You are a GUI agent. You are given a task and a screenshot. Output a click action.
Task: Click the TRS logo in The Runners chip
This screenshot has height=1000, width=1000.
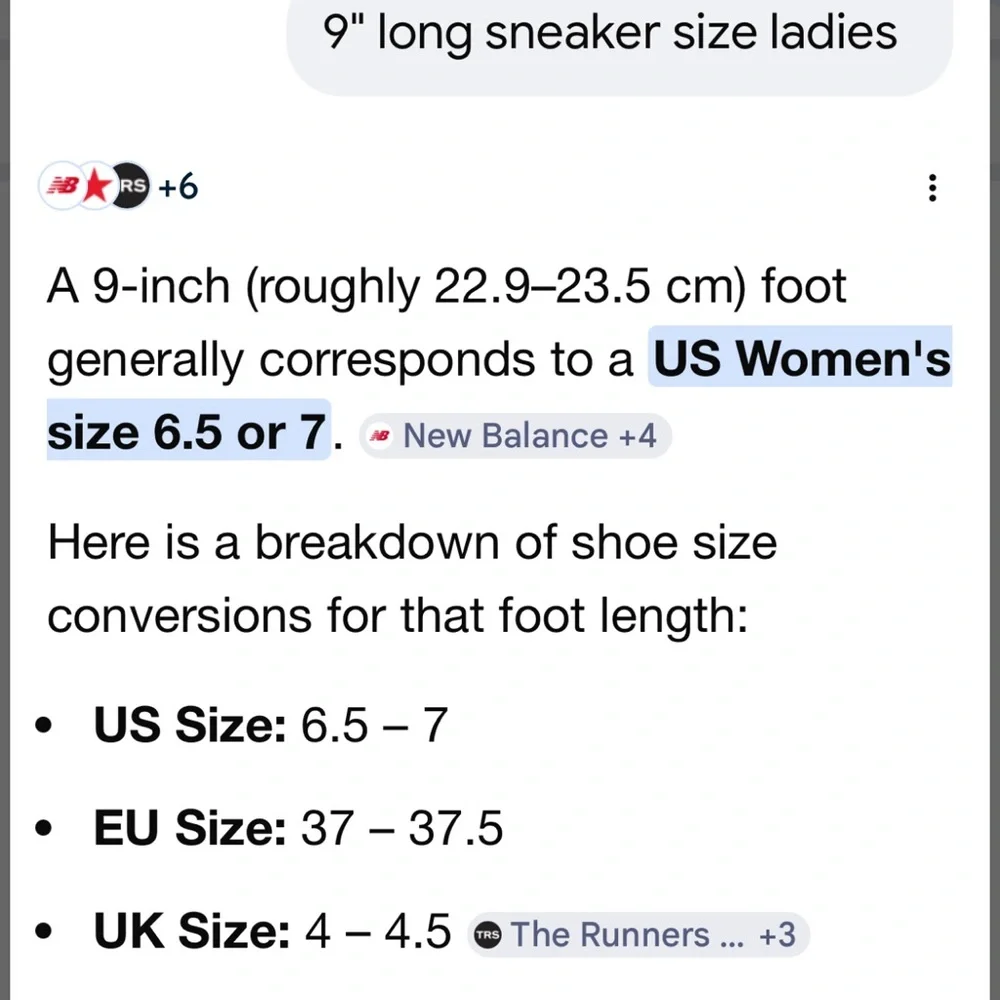click(489, 934)
